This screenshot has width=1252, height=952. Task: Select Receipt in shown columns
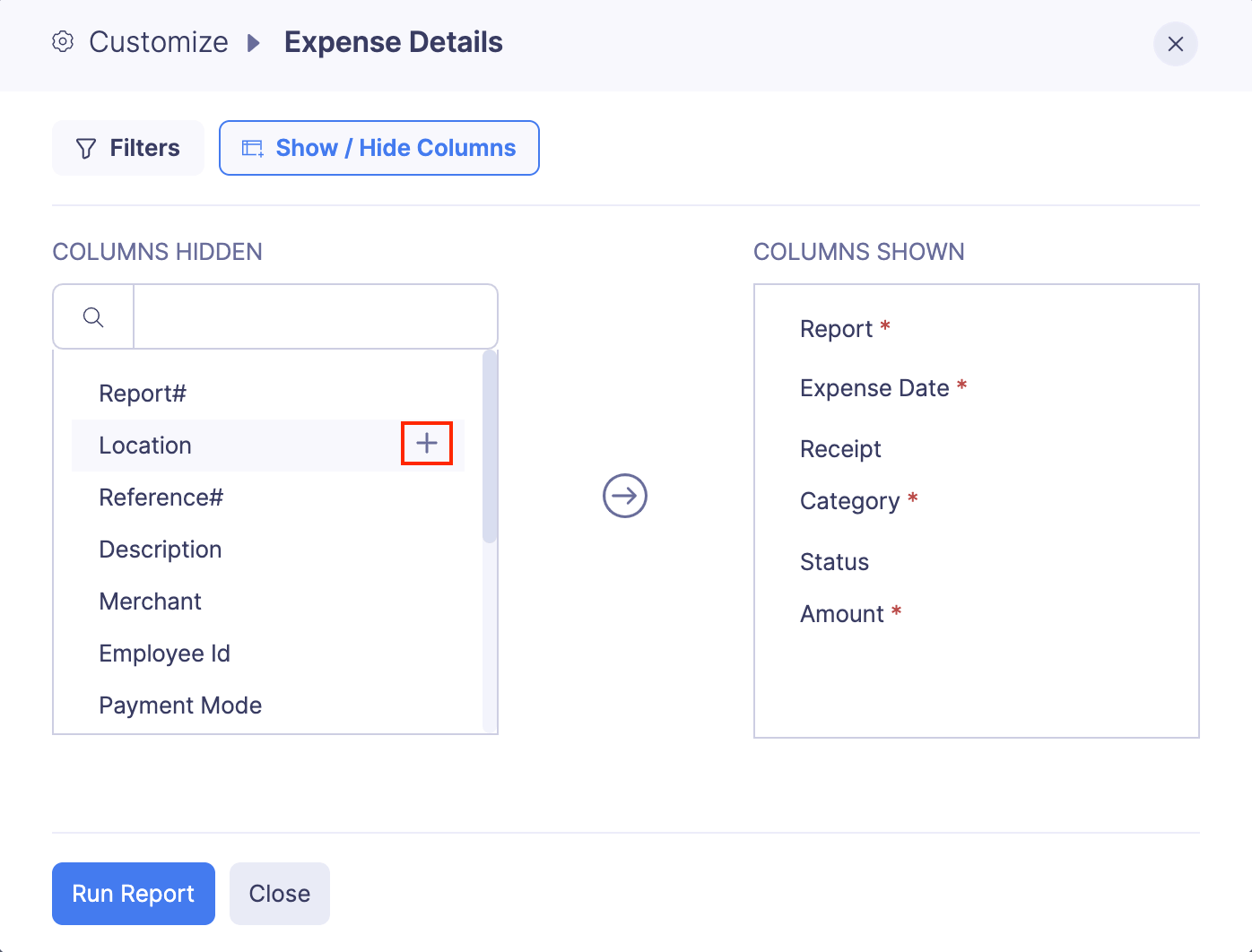click(x=840, y=449)
